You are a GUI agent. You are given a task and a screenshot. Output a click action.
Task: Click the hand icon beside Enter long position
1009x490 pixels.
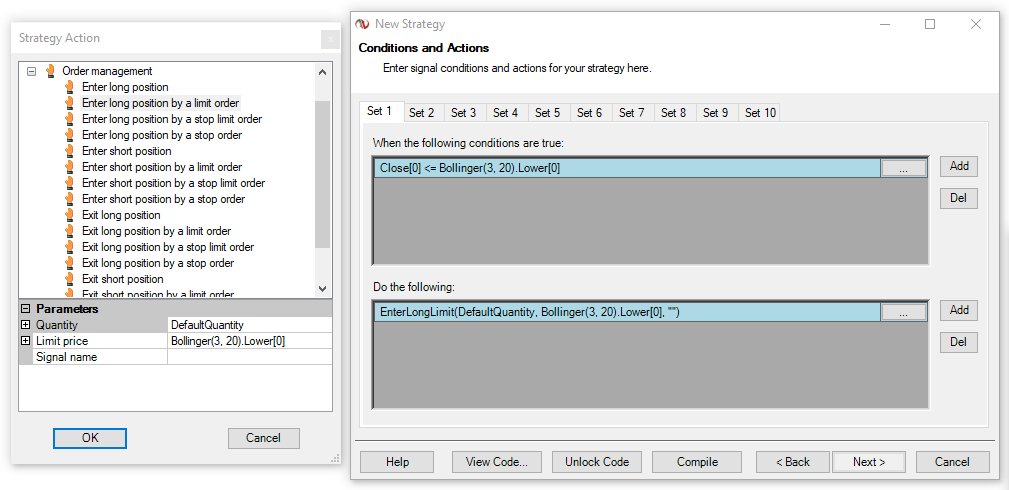[70, 87]
